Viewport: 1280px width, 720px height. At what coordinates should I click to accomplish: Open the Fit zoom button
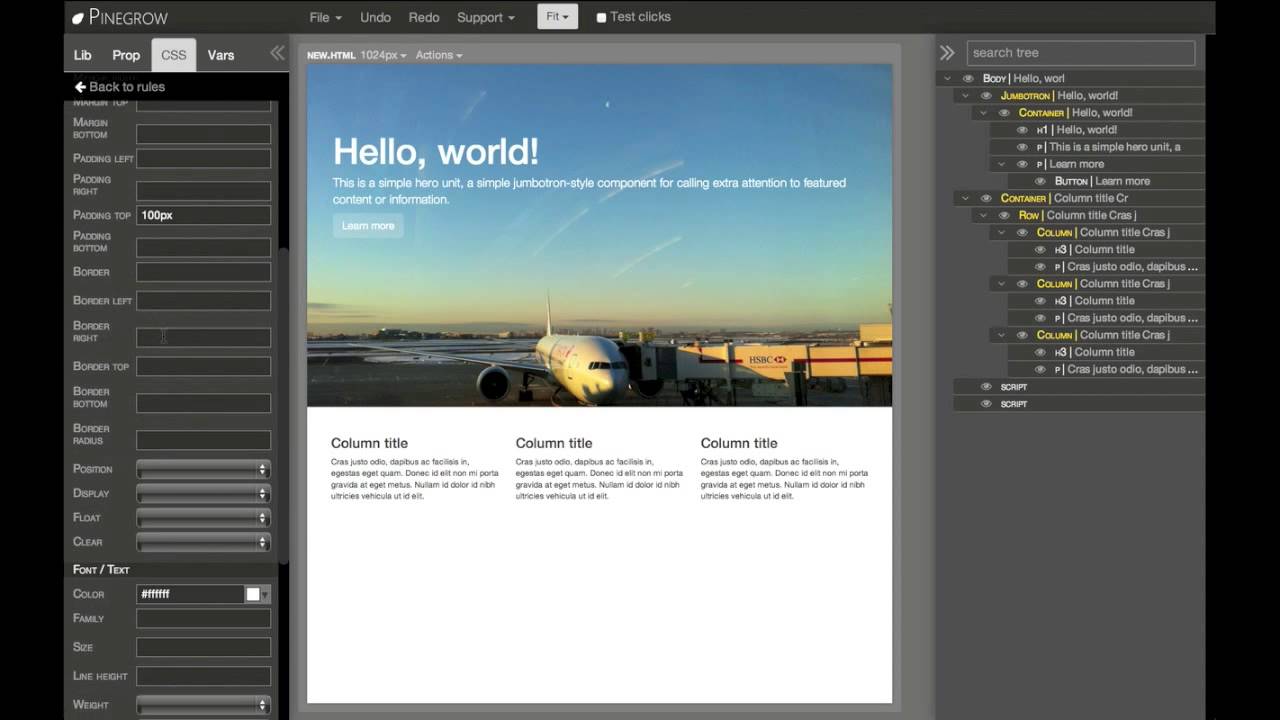pos(557,17)
